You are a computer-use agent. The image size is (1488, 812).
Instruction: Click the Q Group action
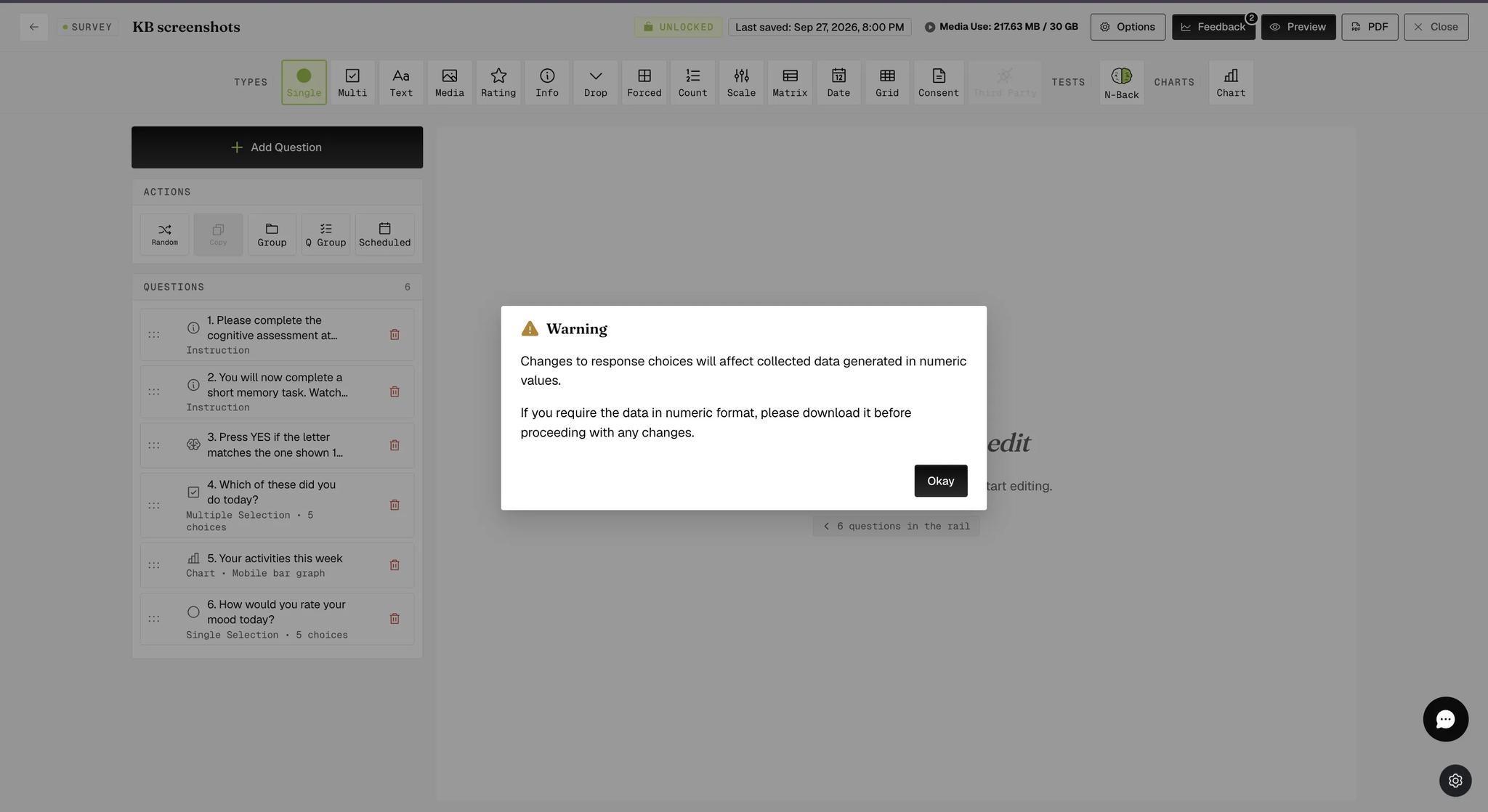click(325, 234)
